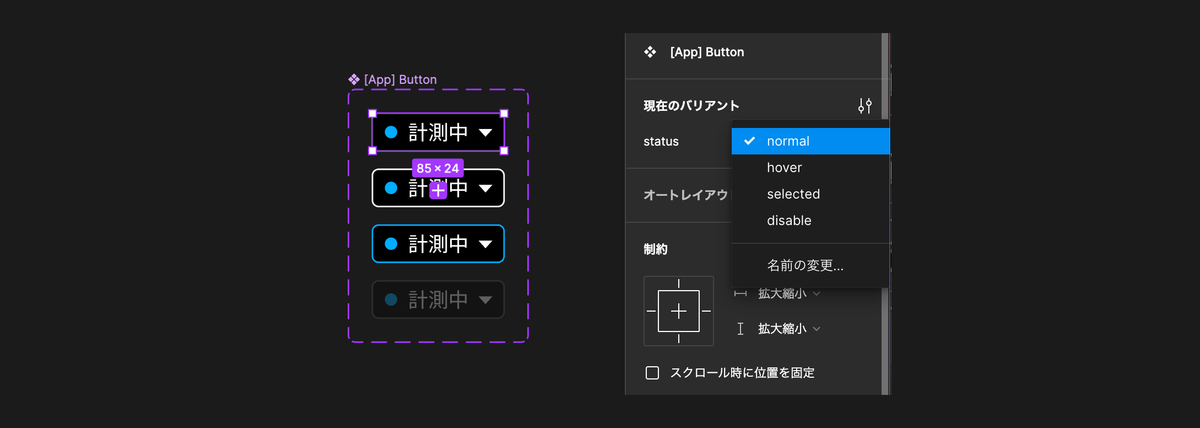Screen dimensions: 1200x428
Task: Click dropdown arrow of blue-bordered variant
Action: (x=485, y=245)
